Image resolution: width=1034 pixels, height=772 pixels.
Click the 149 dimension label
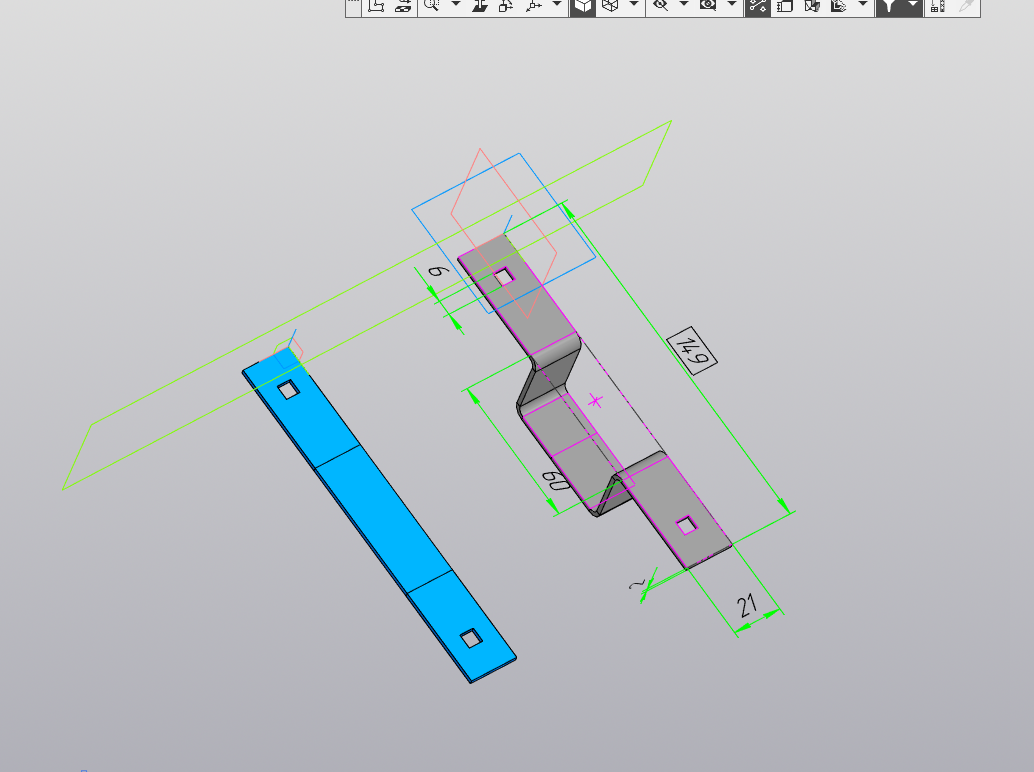pyautogui.click(x=692, y=349)
